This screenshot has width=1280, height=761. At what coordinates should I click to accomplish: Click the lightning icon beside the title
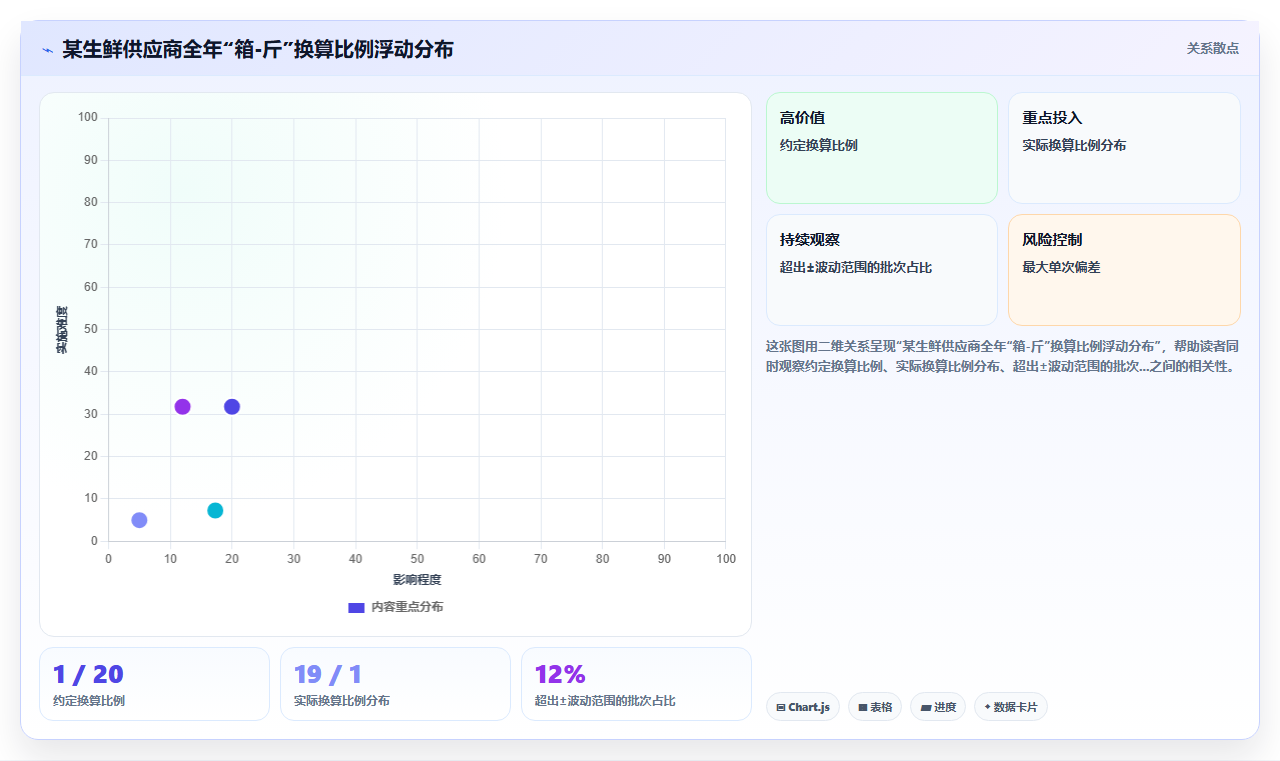[47, 50]
